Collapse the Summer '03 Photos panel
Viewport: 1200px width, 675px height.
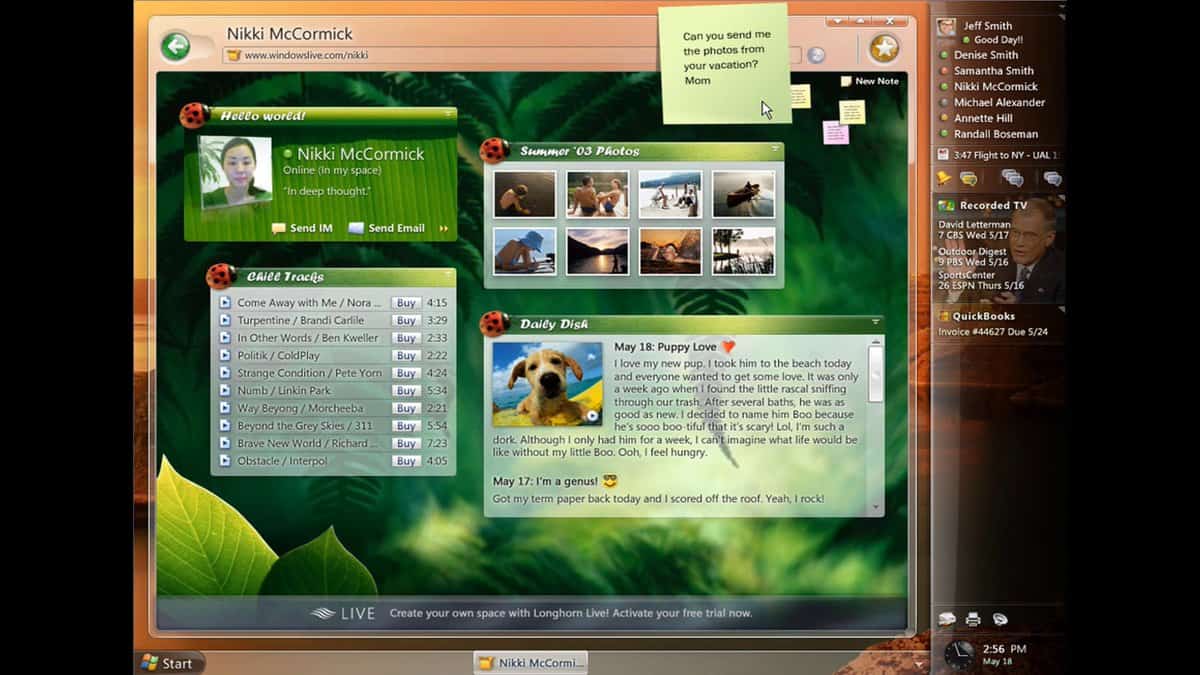pos(775,149)
